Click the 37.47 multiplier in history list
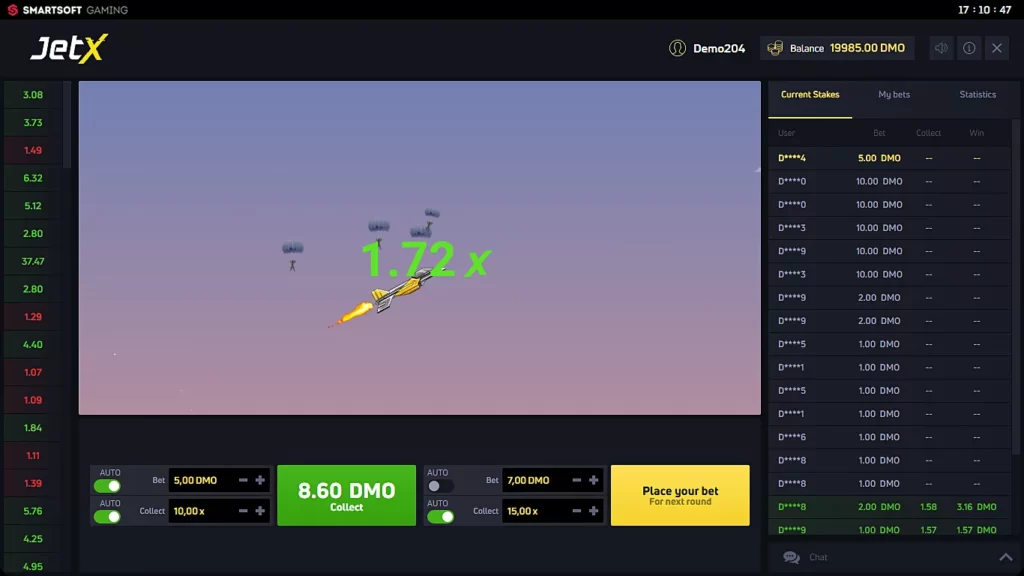This screenshot has width=1024, height=576. pyautogui.click(x=33, y=261)
